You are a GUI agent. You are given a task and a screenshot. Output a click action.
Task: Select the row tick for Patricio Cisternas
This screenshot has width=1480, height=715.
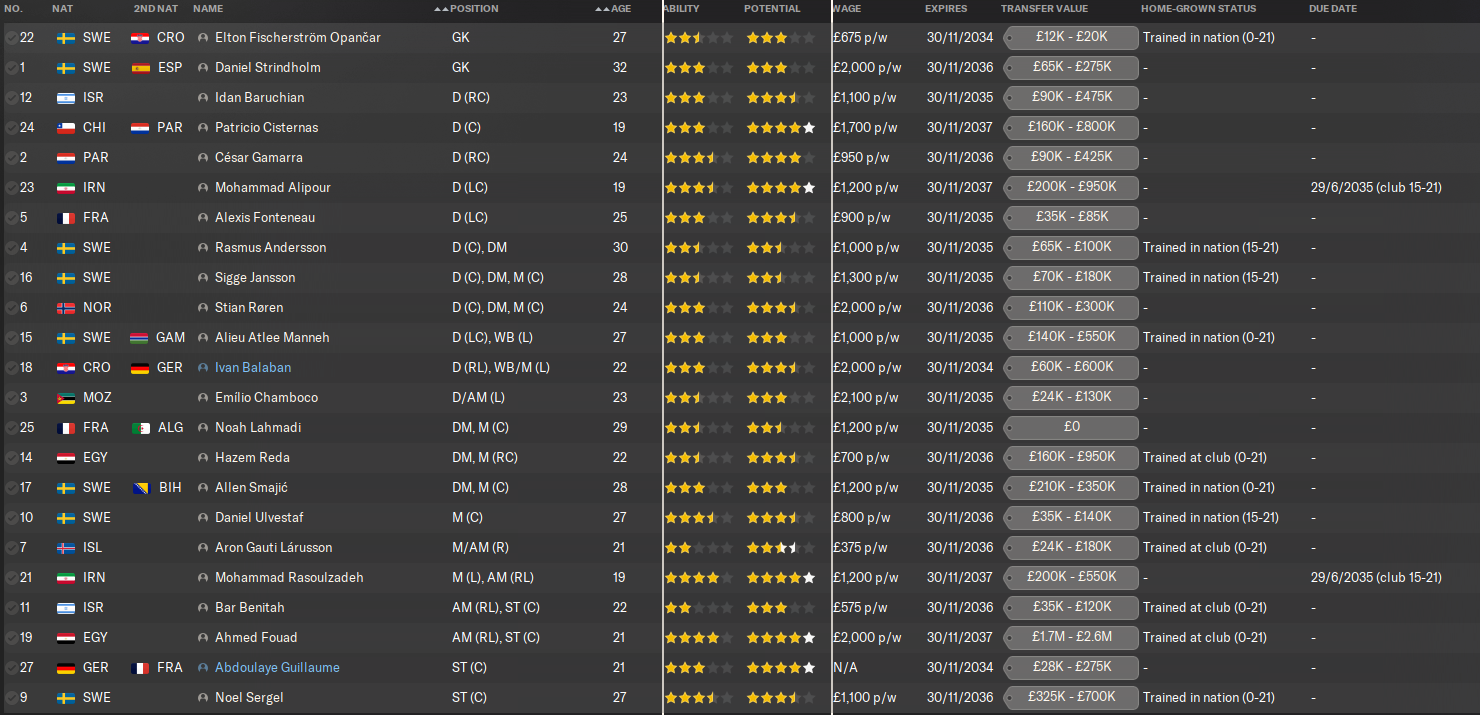pos(11,128)
